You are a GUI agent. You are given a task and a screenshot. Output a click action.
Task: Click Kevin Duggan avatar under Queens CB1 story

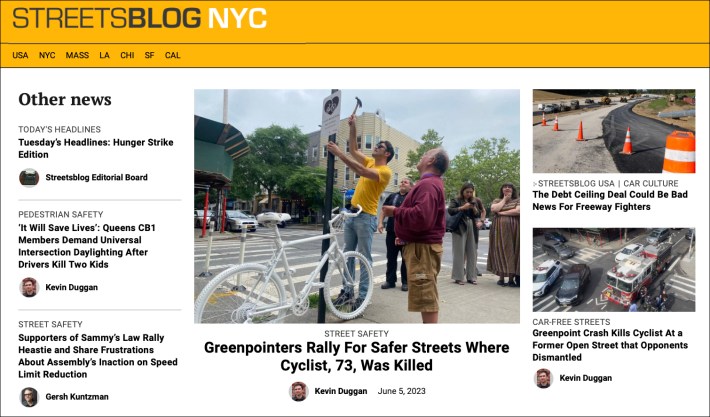29,287
